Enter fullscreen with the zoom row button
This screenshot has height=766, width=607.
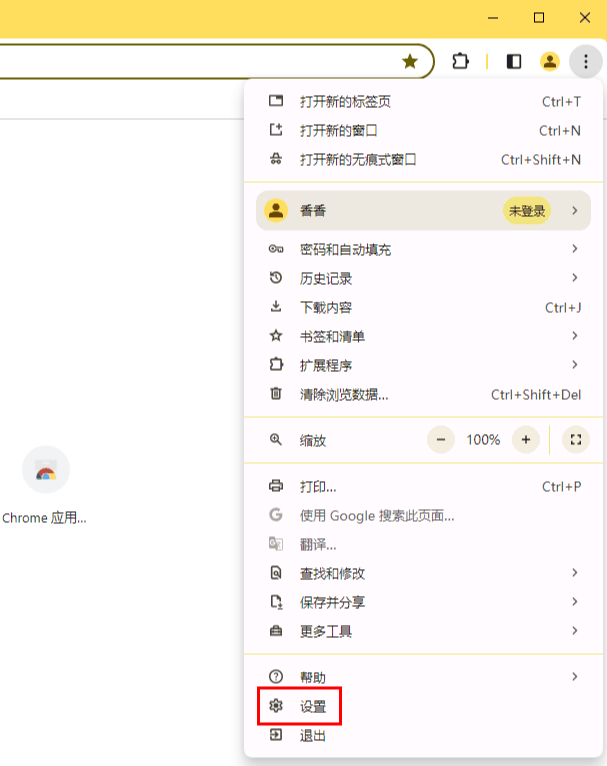576,440
